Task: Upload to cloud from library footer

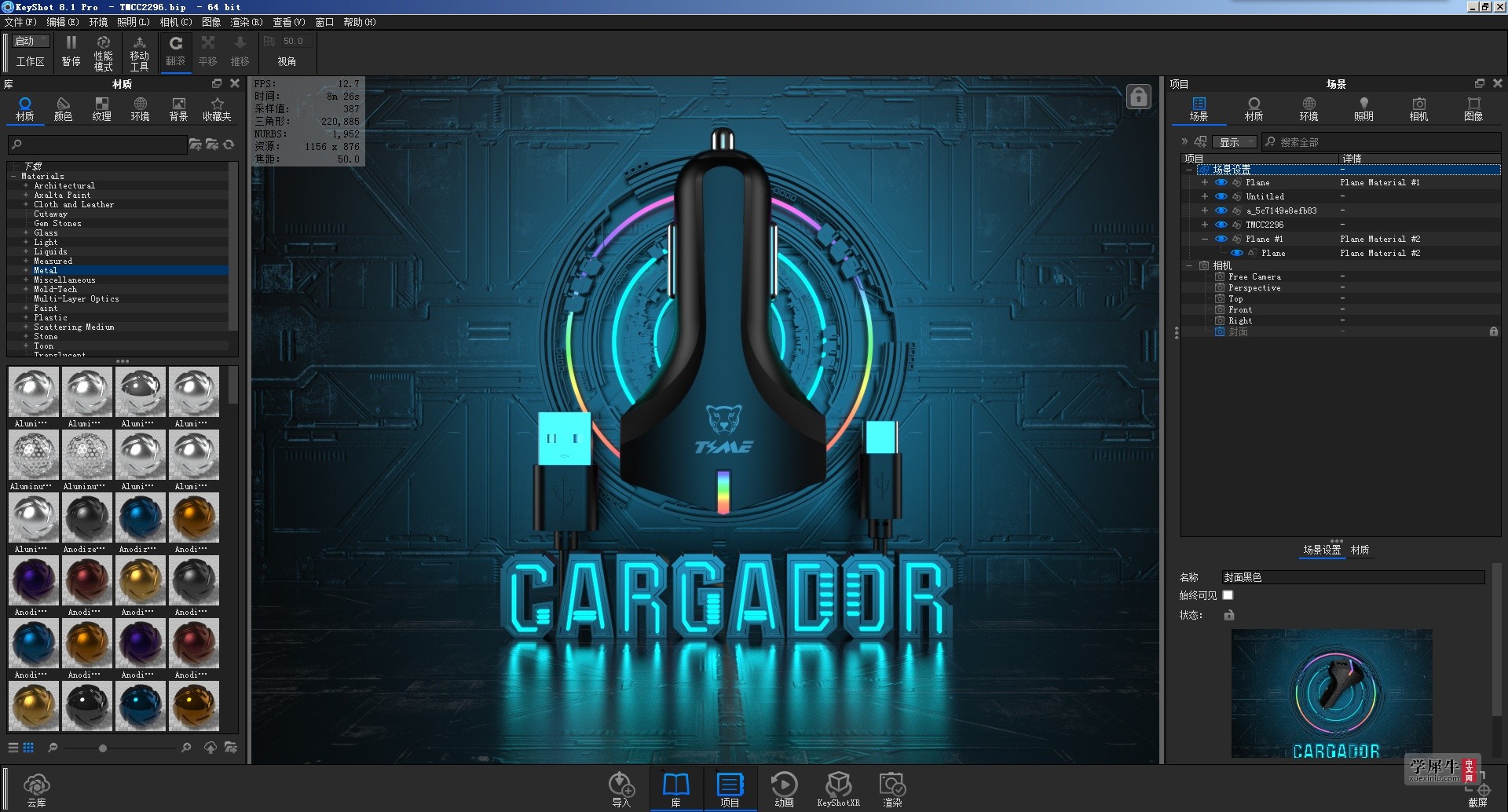Action: [x=210, y=748]
